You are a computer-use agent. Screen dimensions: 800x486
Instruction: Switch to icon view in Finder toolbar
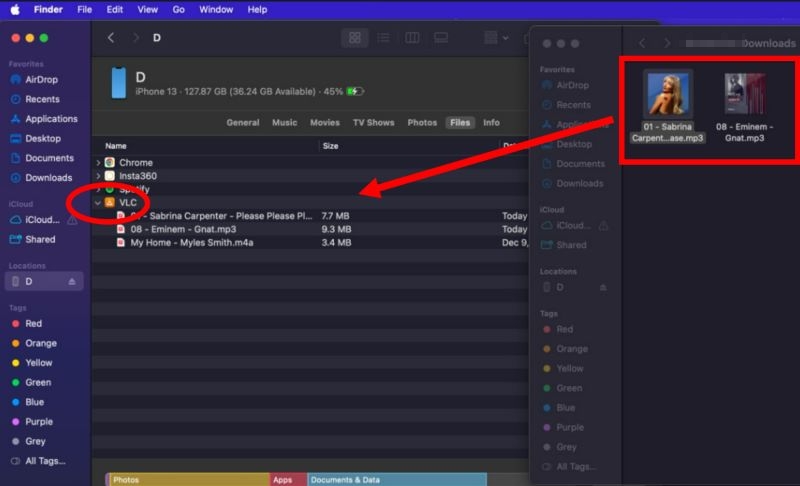[355, 38]
